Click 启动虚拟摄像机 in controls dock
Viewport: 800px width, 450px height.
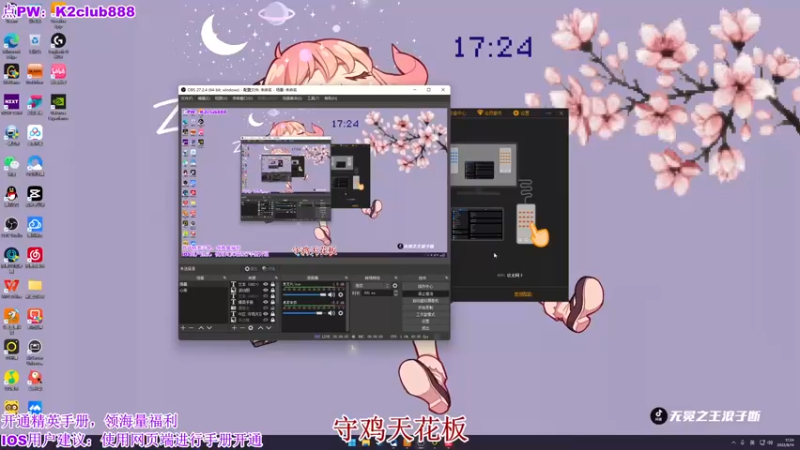click(x=426, y=301)
